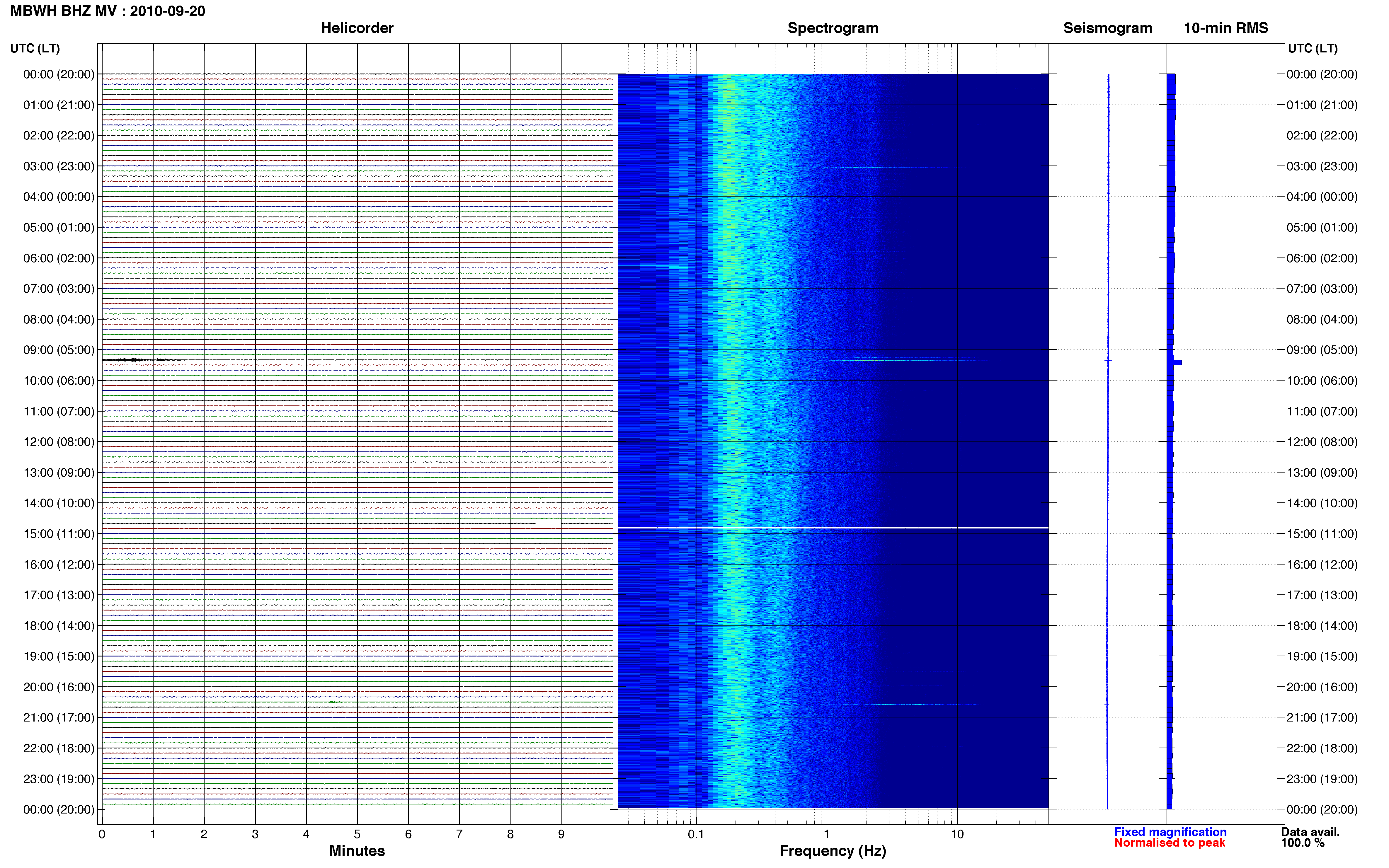Click "22:00 (18:00)" on the RMS time axis

[1322, 748]
